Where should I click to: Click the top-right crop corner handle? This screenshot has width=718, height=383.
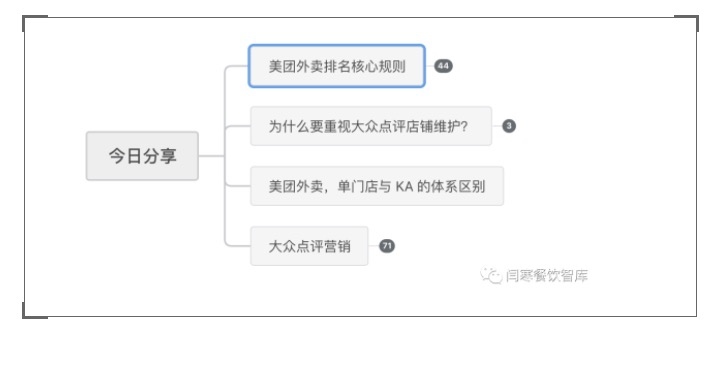pos(687,23)
